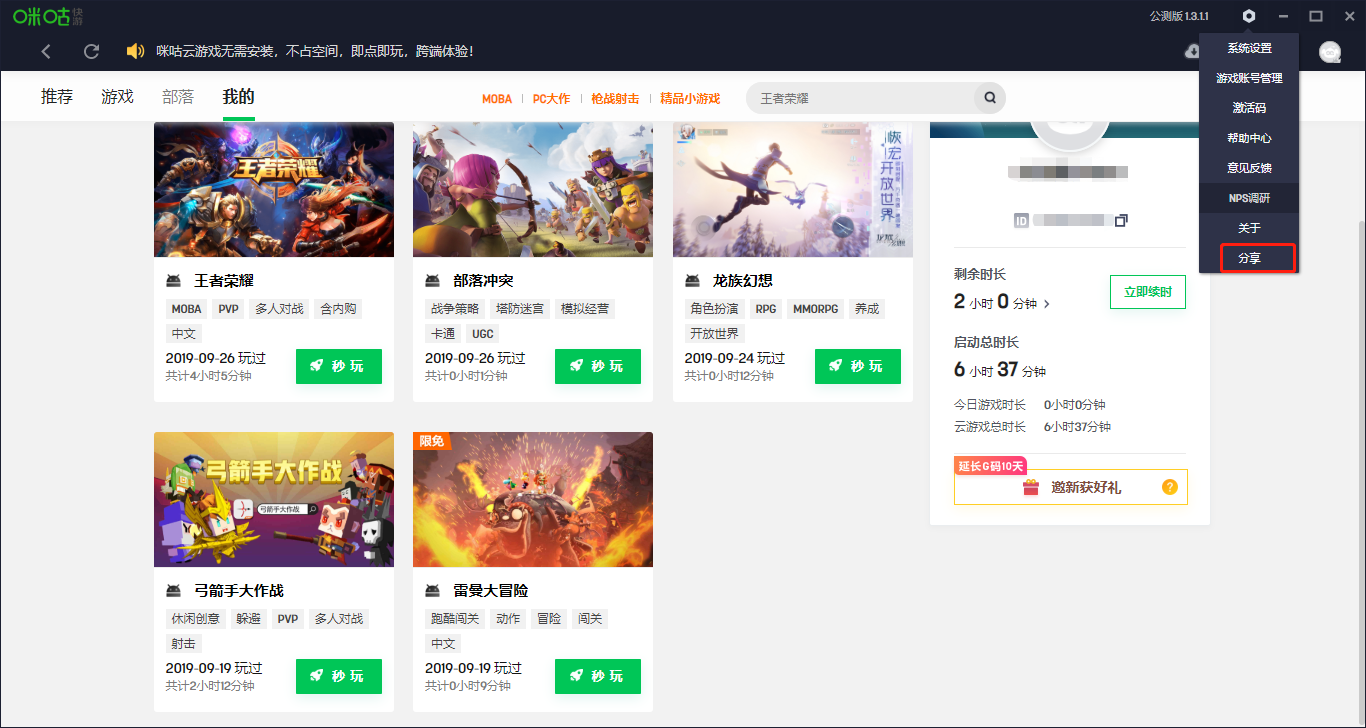
Task: Click the 躲避 tag under 弓箭手大作战
Action: tap(249, 619)
